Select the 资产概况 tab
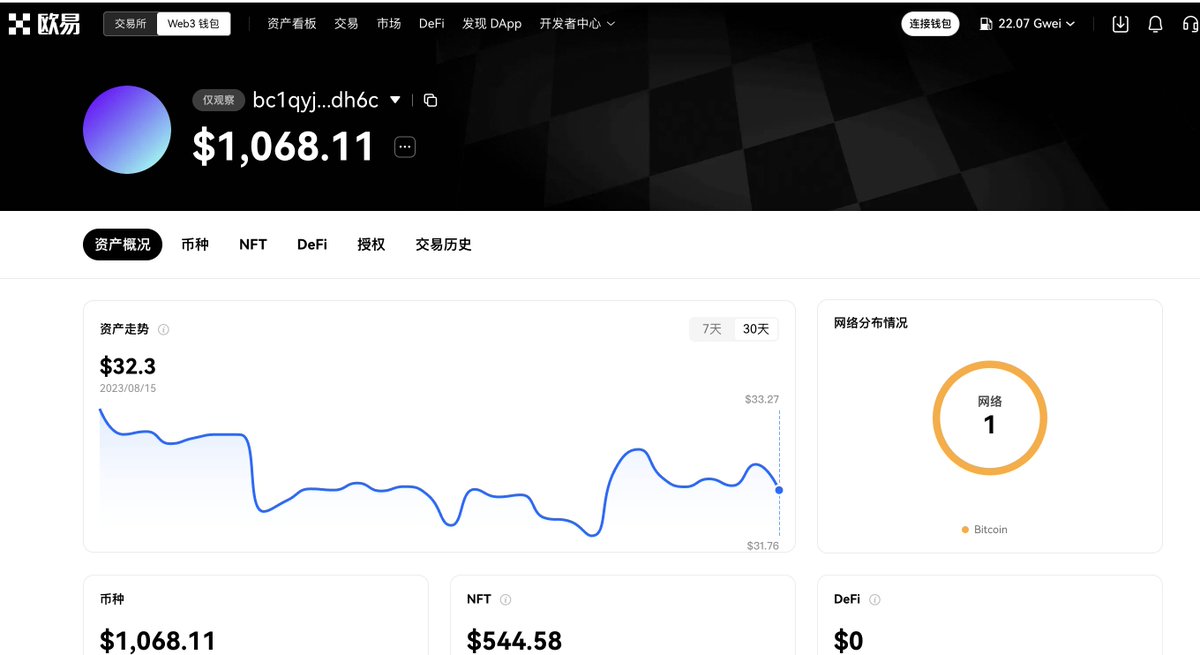1200x655 pixels. pyautogui.click(x=122, y=244)
